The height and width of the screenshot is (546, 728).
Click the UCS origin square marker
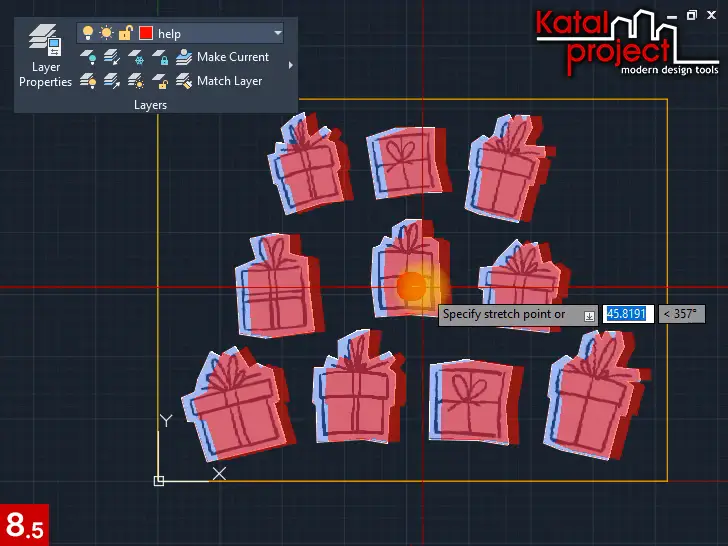coord(159,481)
